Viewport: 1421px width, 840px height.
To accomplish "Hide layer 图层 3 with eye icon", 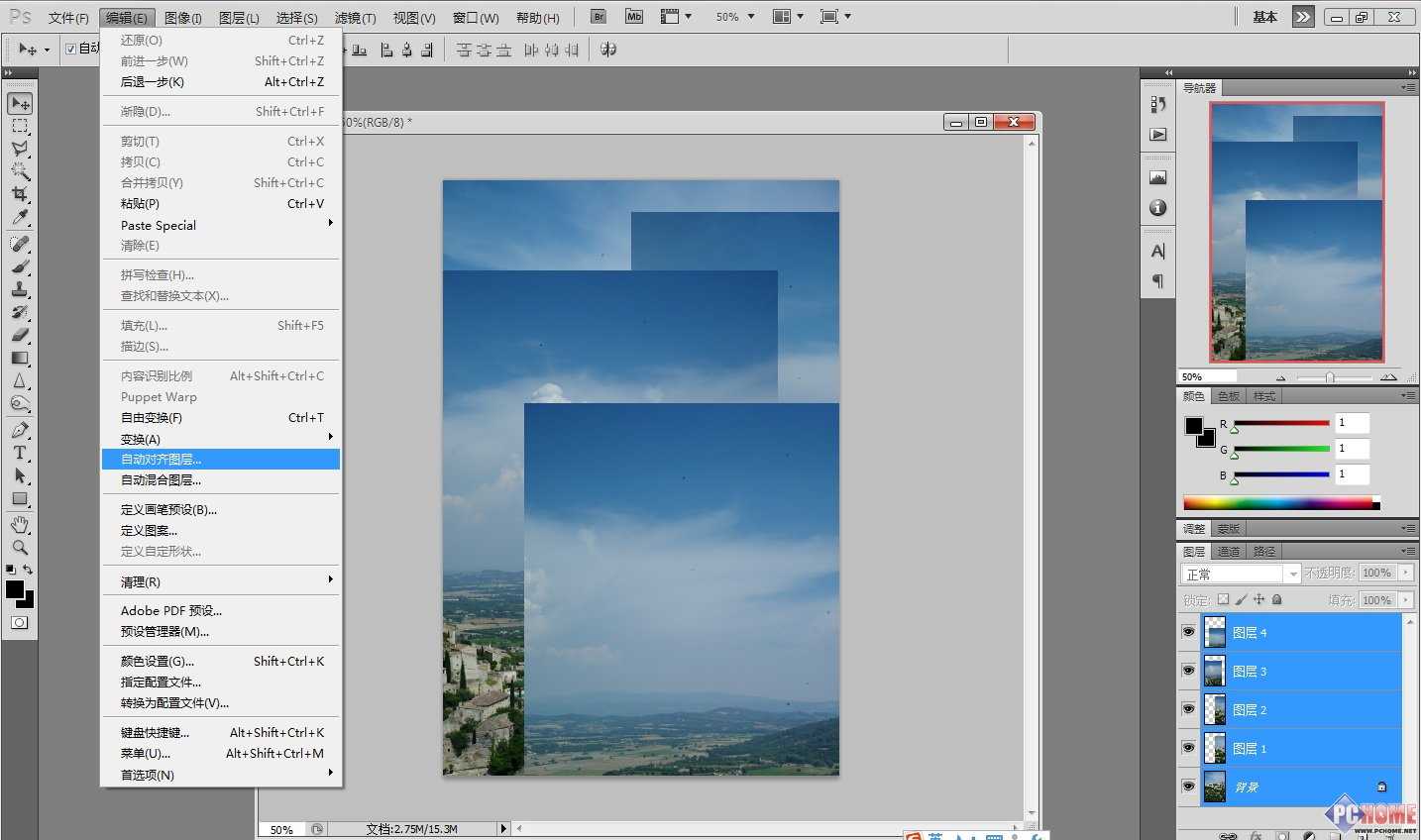I will point(1188,671).
